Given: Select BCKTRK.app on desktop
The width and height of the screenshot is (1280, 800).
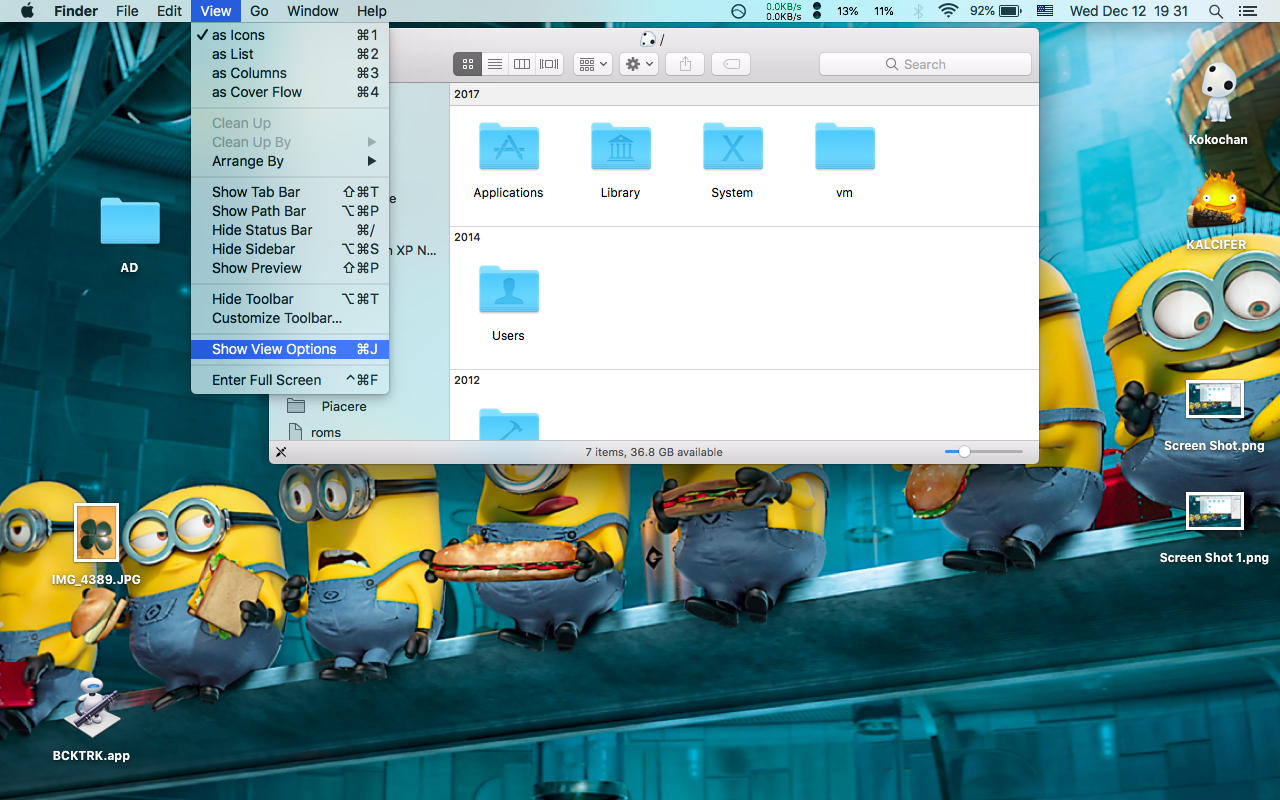Looking at the screenshot, I should [x=92, y=720].
